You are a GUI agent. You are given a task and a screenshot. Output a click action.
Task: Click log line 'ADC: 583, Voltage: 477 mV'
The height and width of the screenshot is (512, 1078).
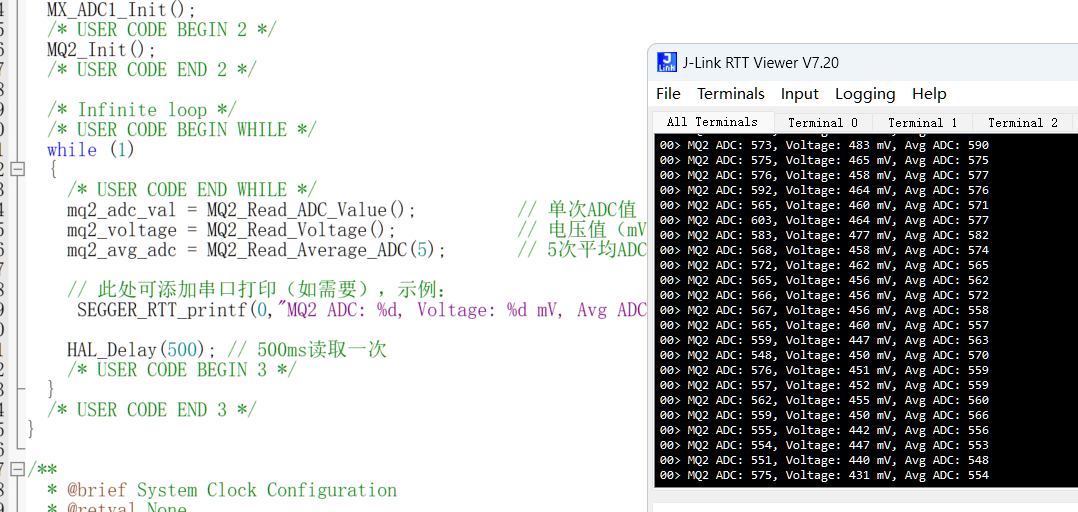click(824, 235)
